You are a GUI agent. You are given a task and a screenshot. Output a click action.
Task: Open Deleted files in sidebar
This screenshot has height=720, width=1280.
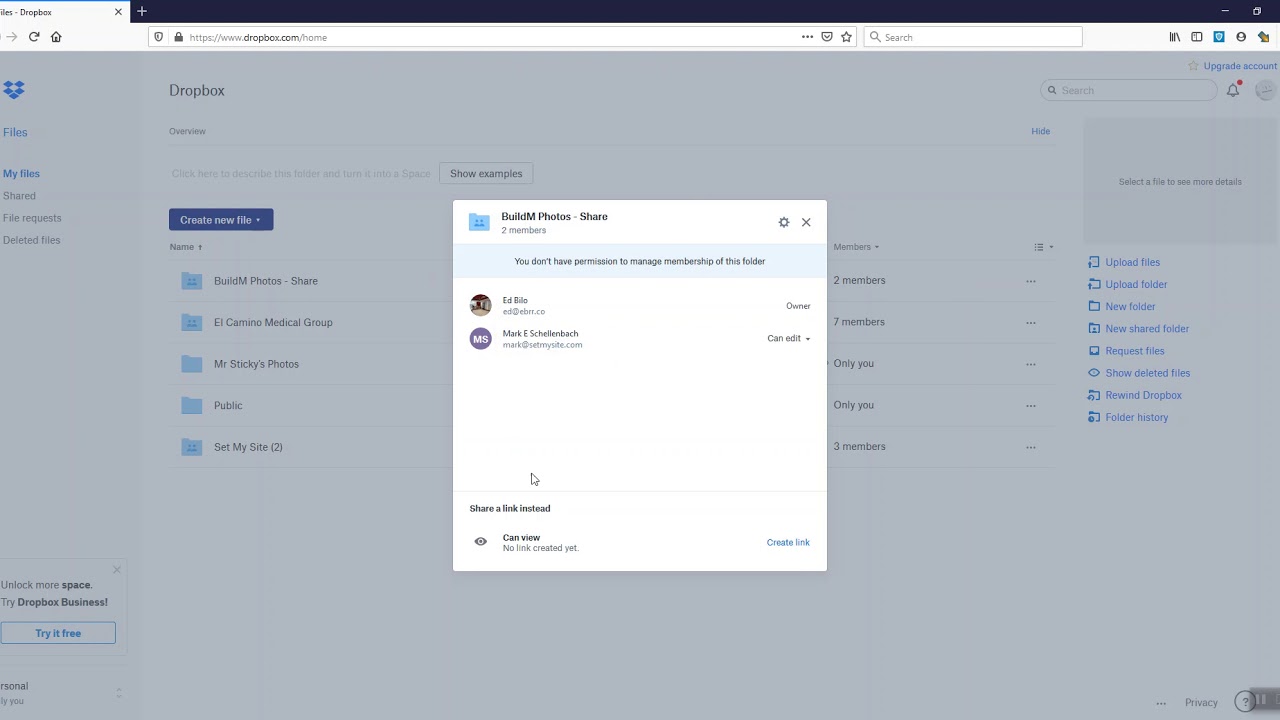pyautogui.click(x=31, y=240)
